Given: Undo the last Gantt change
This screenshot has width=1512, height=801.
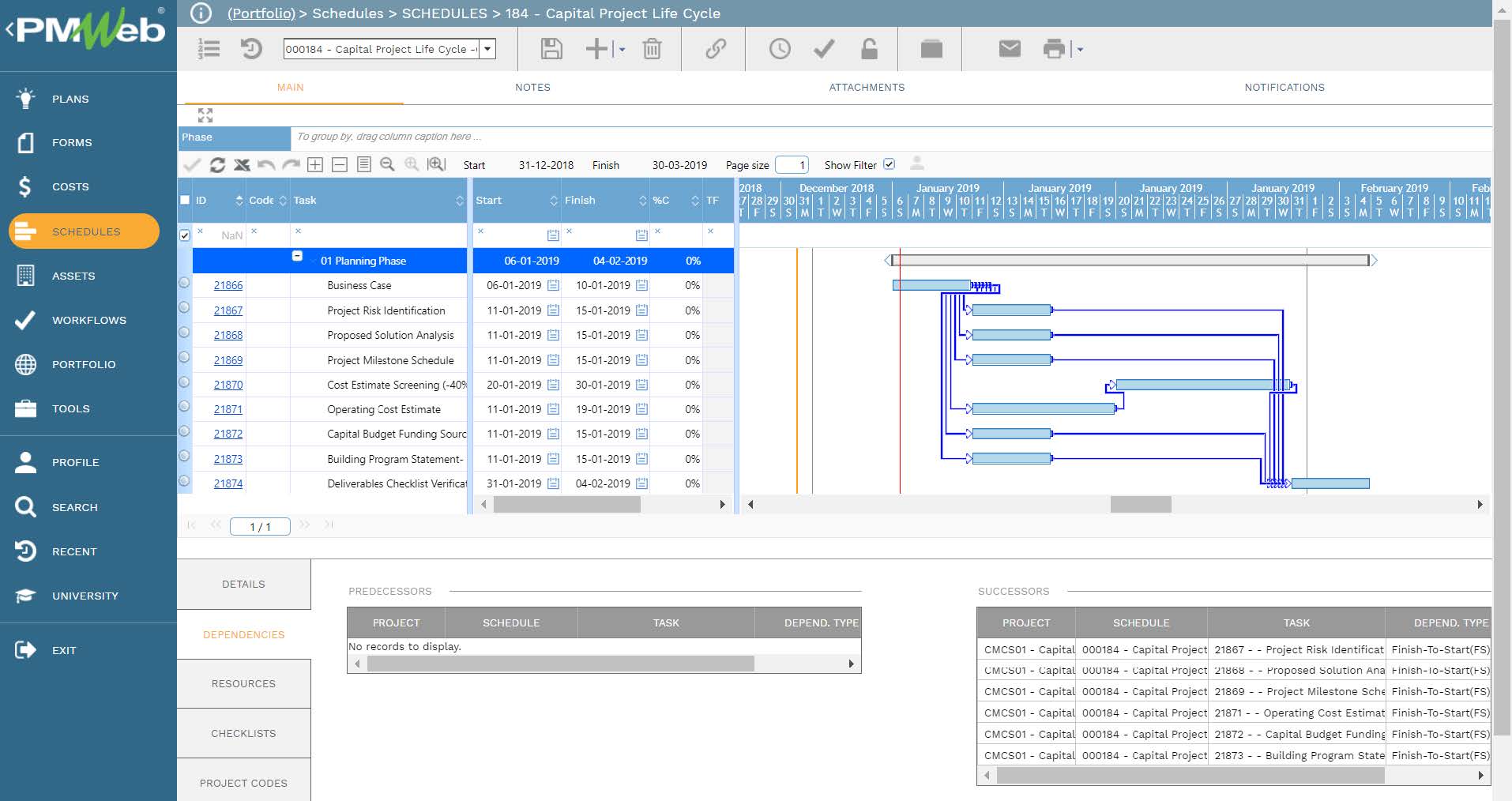Looking at the screenshot, I should (266, 164).
